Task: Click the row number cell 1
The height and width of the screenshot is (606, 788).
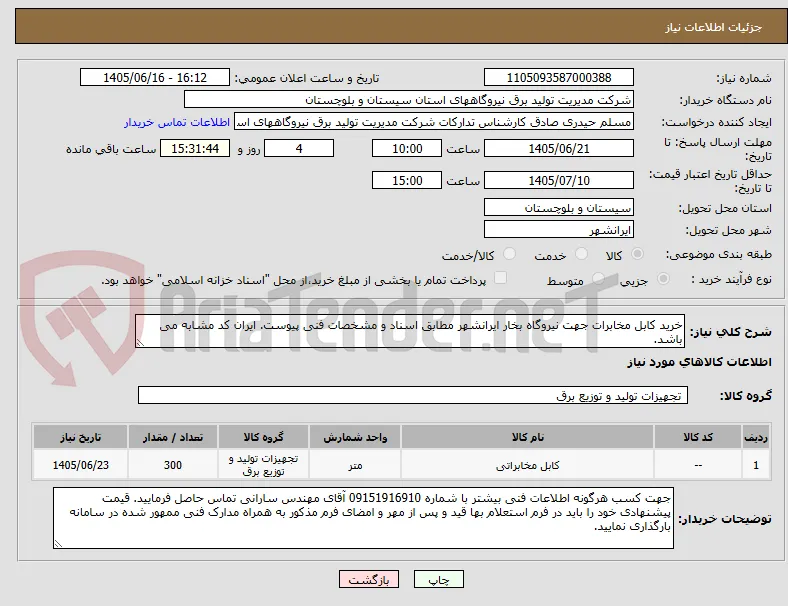Action: pyautogui.click(x=755, y=465)
